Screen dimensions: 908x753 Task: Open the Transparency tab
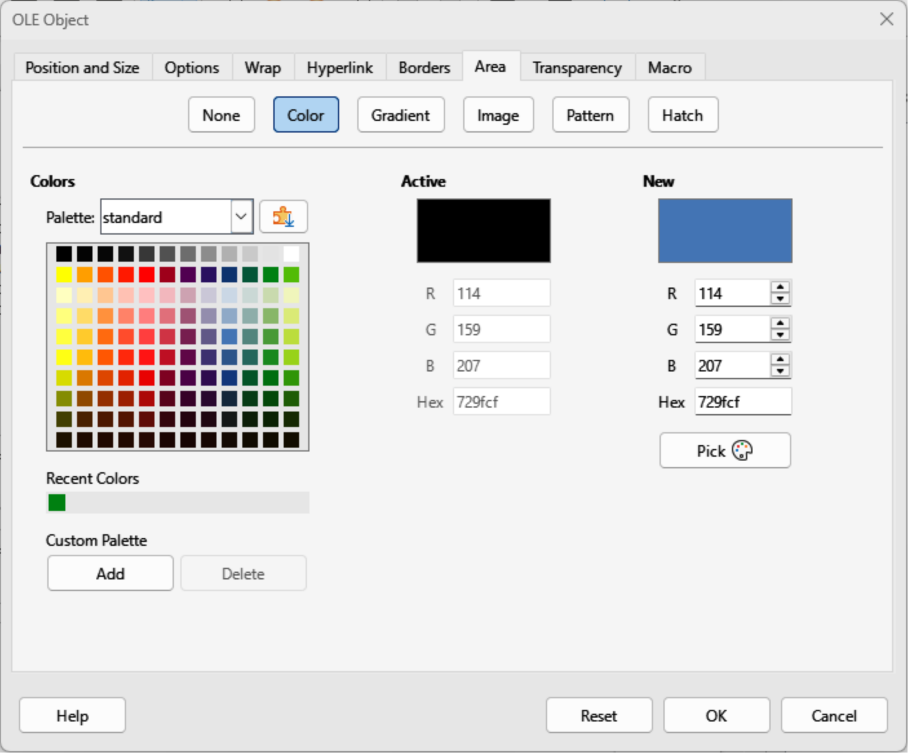pyautogui.click(x=576, y=68)
